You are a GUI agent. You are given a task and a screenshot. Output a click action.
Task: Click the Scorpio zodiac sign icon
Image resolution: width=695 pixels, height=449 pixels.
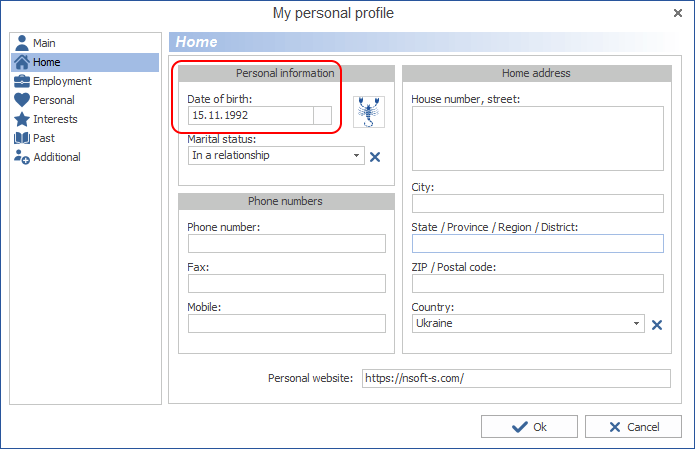click(x=369, y=112)
